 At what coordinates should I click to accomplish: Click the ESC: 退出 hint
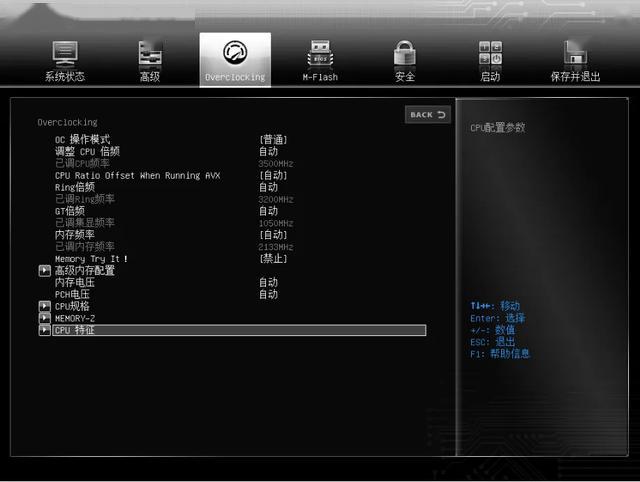(x=493, y=342)
